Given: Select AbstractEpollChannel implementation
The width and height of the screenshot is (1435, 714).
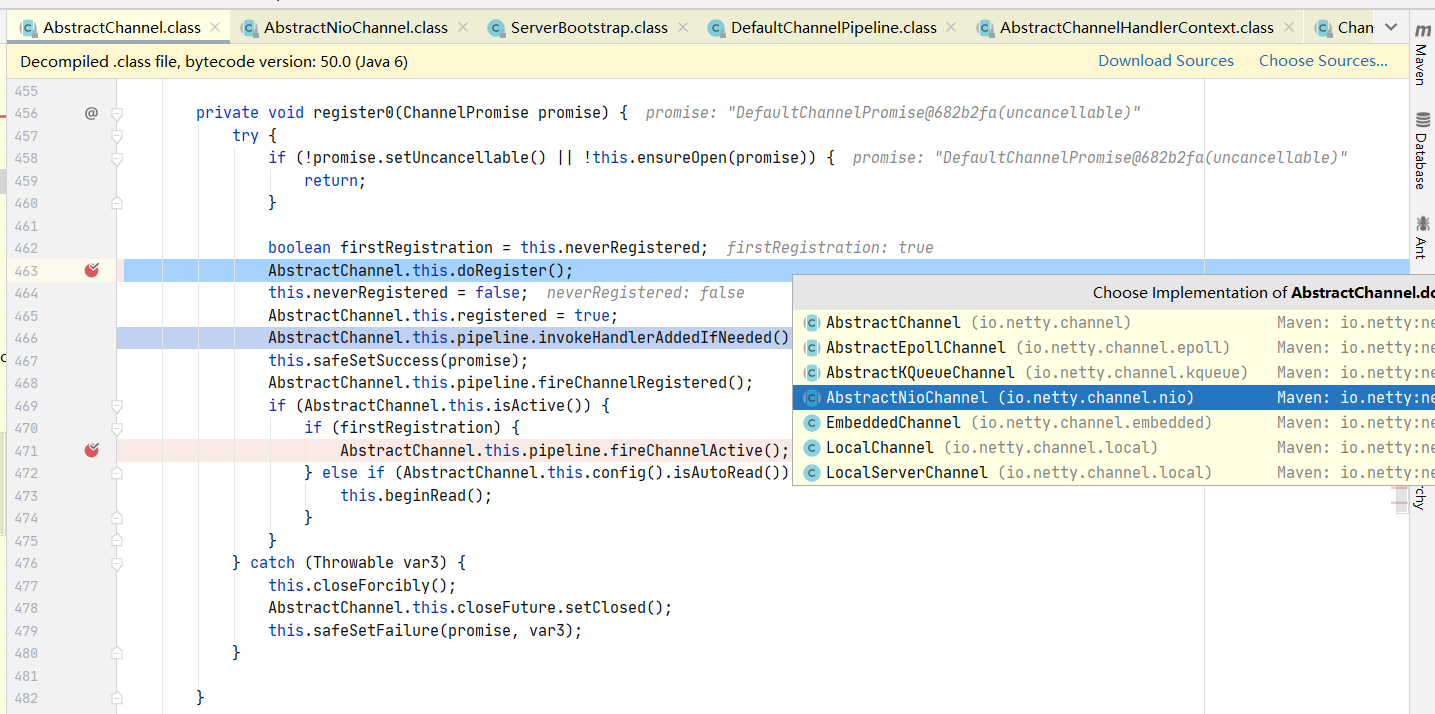Looking at the screenshot, I should point(1114,348).
